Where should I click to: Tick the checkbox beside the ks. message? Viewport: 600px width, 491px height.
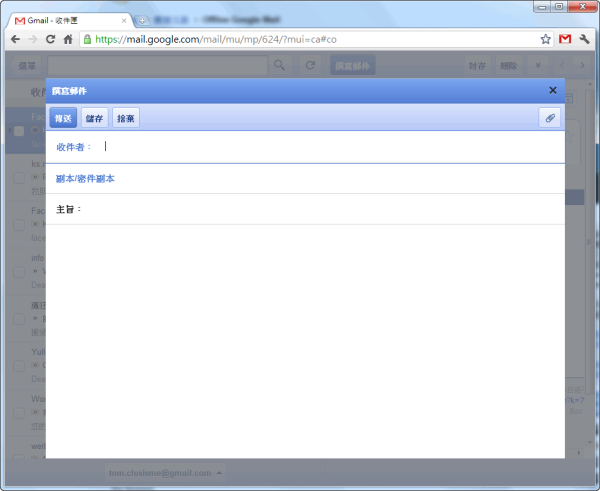[19, 178]
